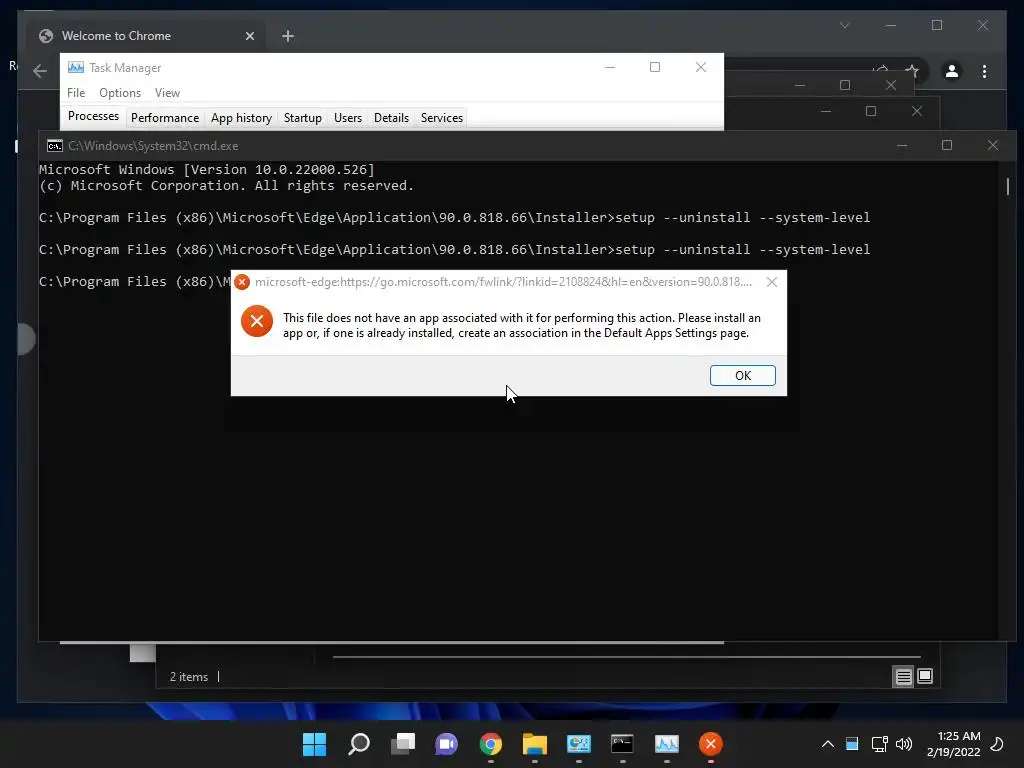The height and width of the screenshot is (768, 1024).
Task: Open the Task Manager View menu
Action: (167, 93)
